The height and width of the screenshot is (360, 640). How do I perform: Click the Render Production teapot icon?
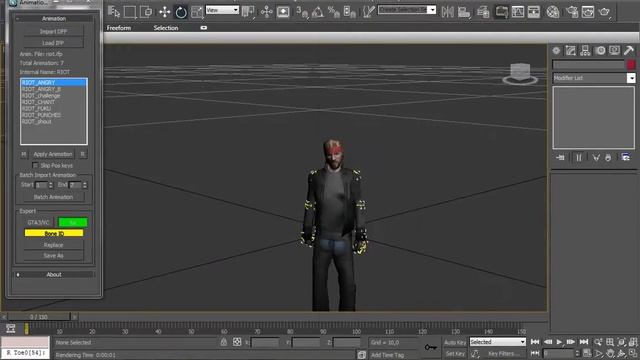point(604,12)
